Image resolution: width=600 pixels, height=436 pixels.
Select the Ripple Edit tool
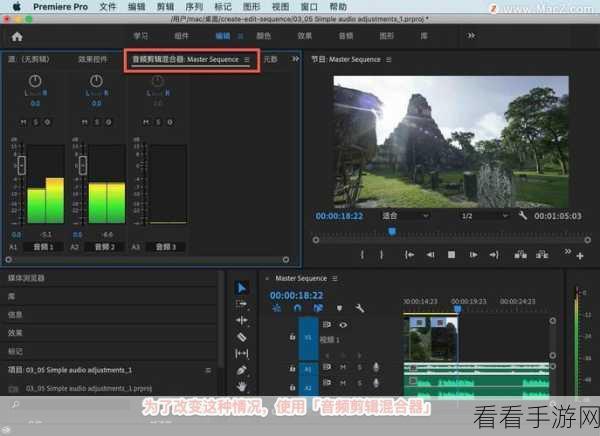[x=241, y=320]
